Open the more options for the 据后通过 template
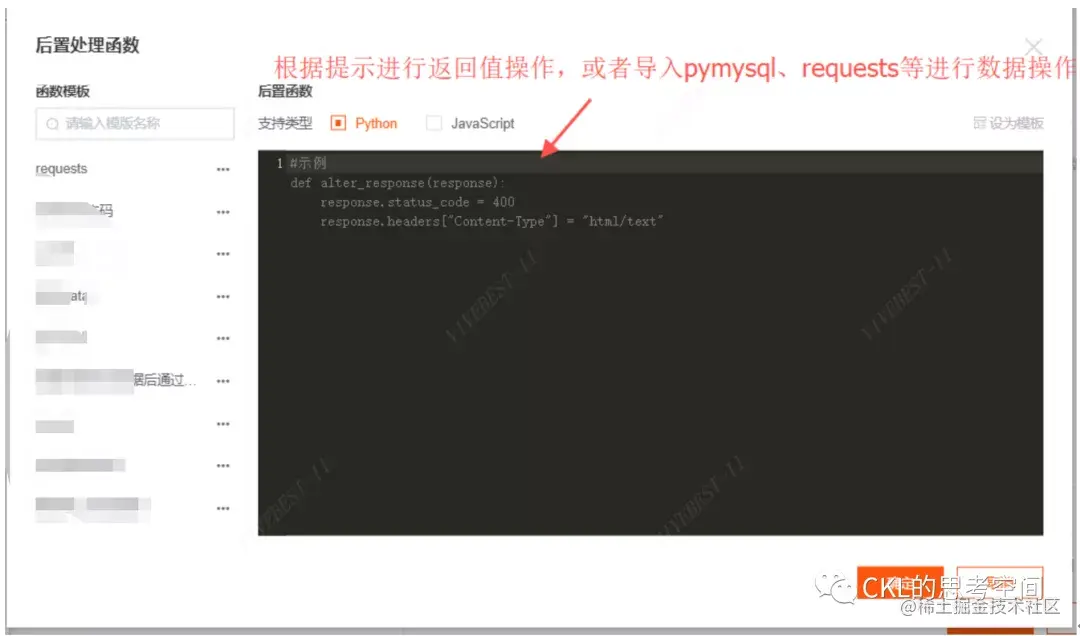Screen dimensions: 1080x636 [222, 381]
